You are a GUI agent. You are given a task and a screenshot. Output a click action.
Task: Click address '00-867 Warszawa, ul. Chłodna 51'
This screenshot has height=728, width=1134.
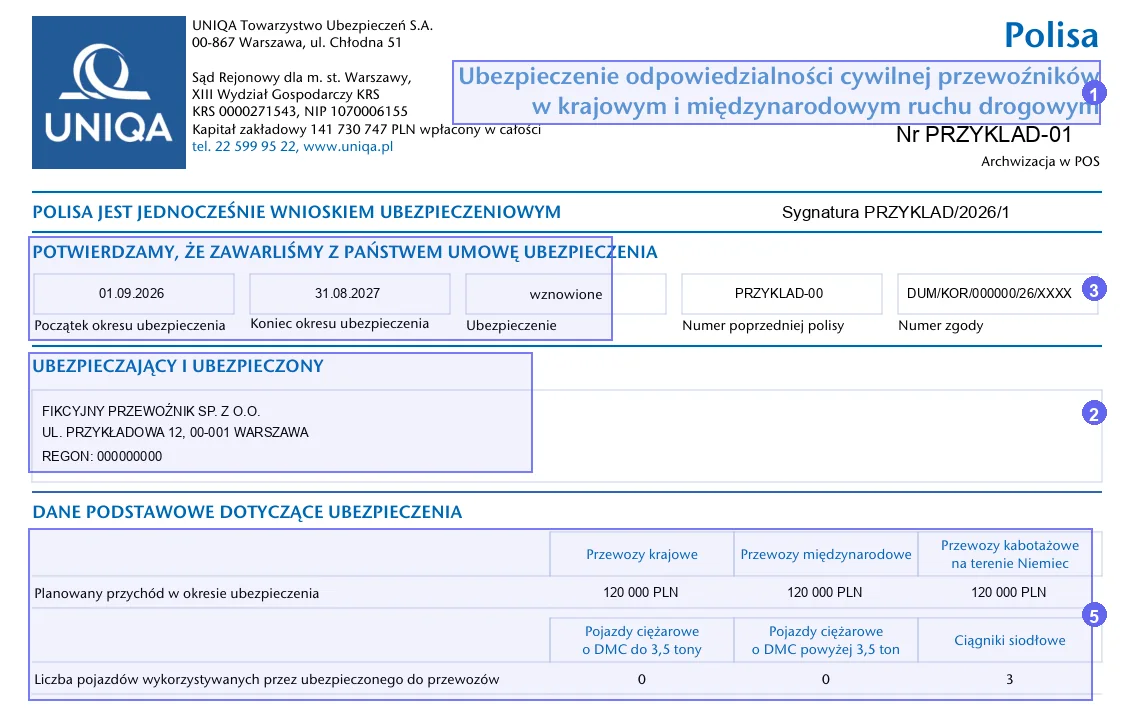click(297, 43)
